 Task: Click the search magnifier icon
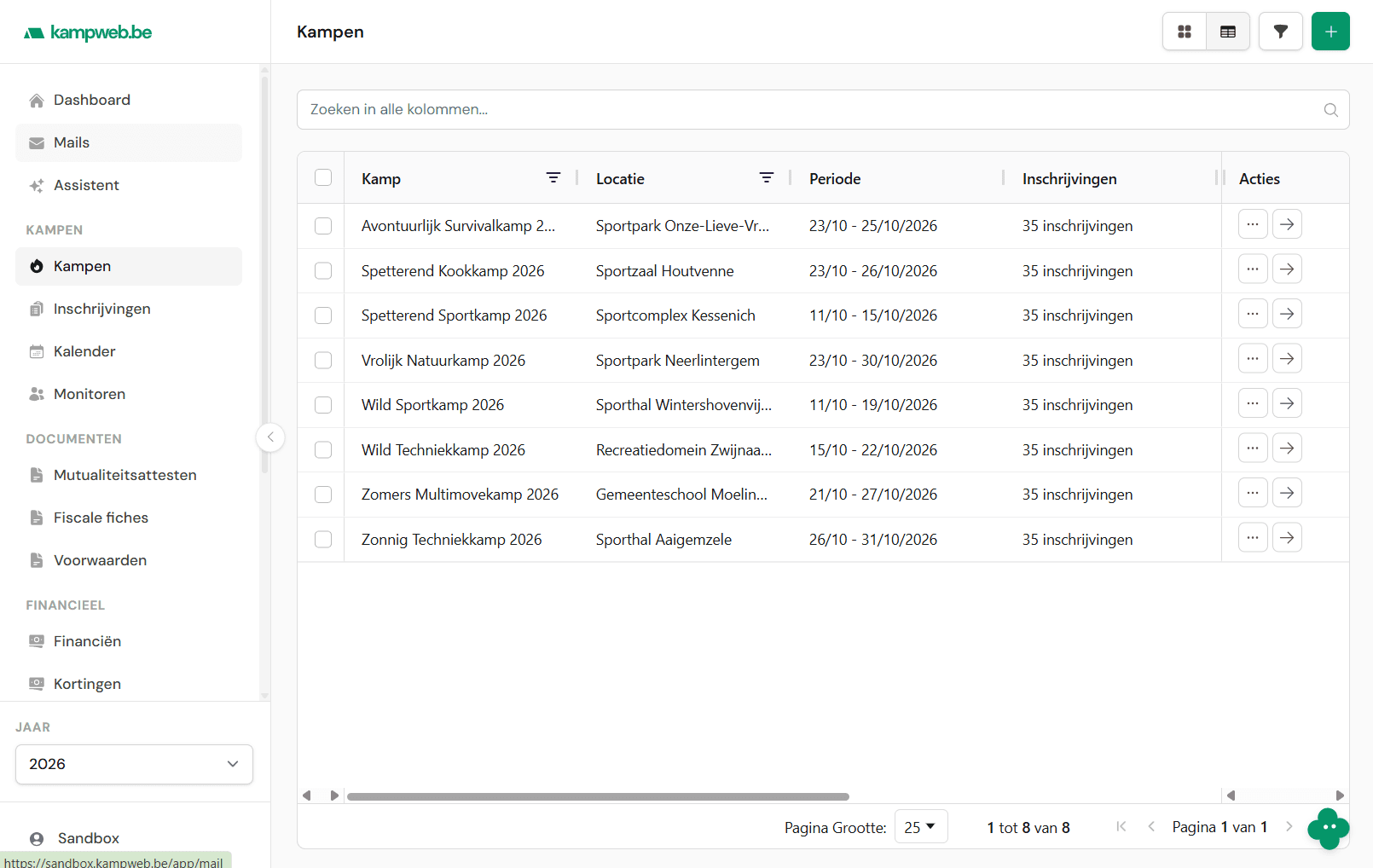[x=1330, y=110]
